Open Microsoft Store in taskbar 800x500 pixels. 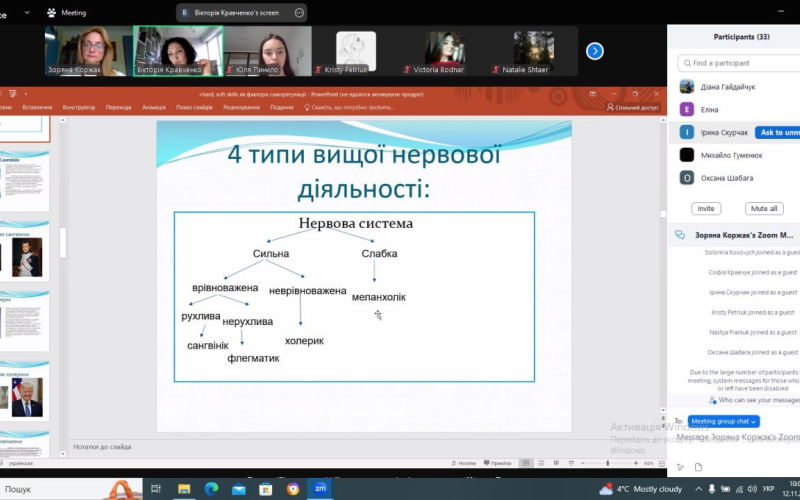point(265,489)
